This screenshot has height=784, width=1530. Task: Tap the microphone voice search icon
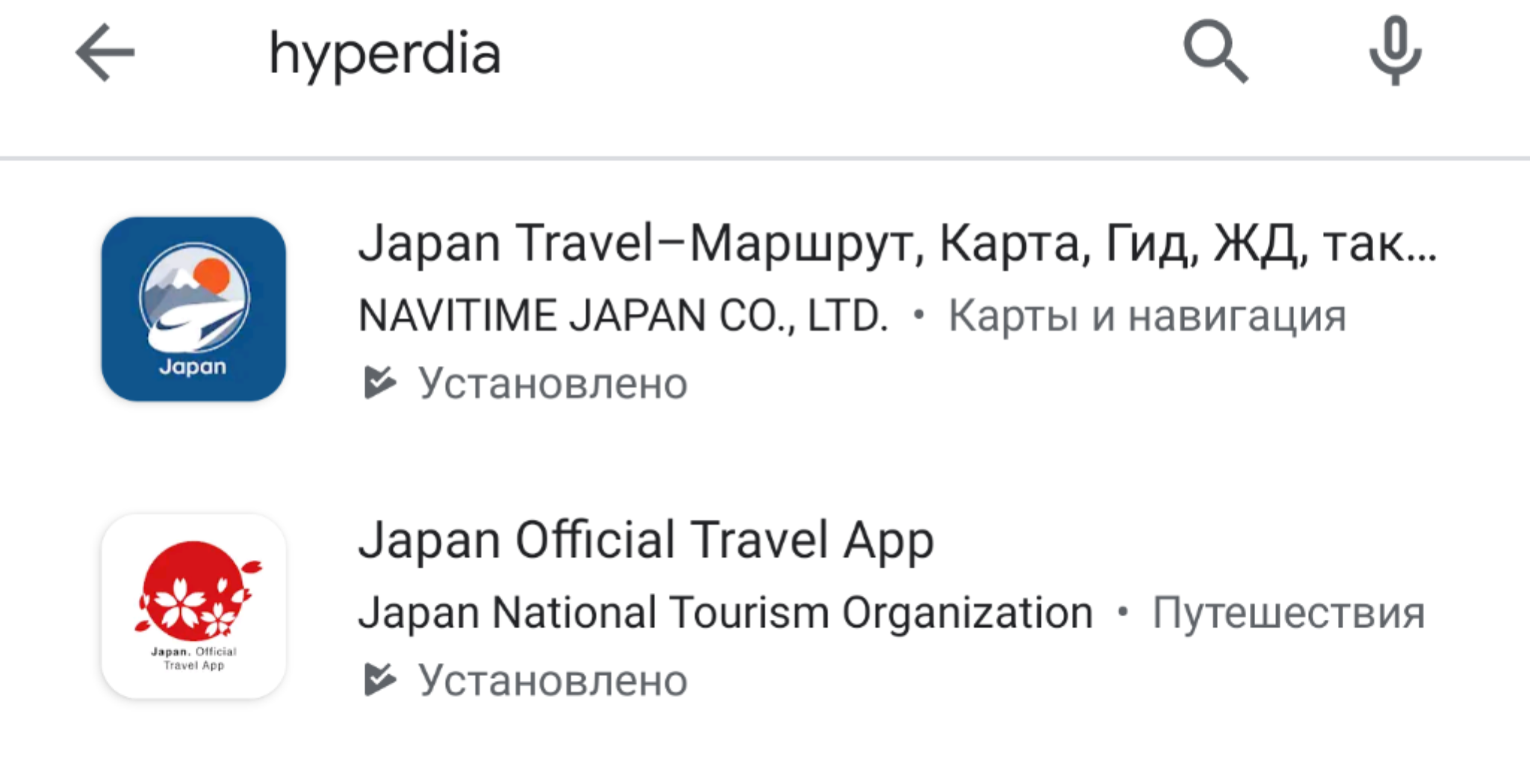click(x=1394, y=52)
